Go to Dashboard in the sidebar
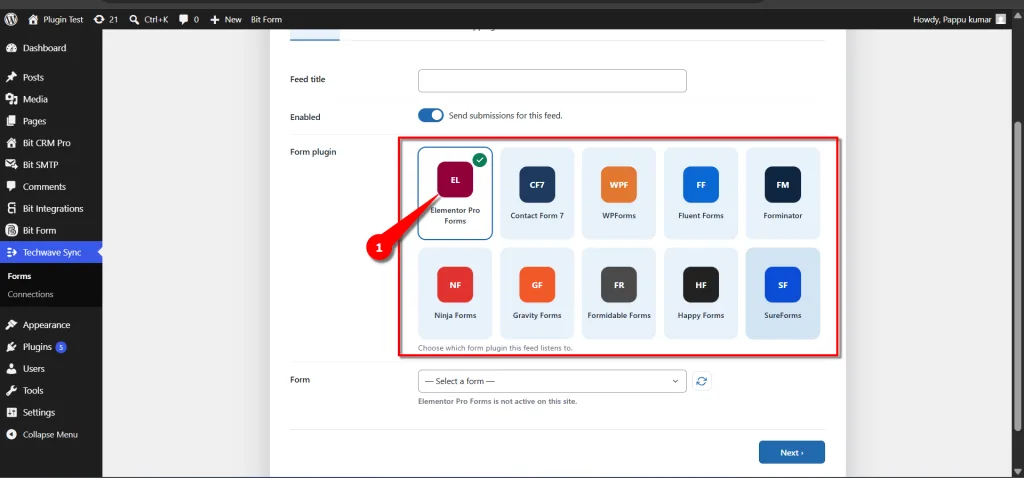 (51, 48)
